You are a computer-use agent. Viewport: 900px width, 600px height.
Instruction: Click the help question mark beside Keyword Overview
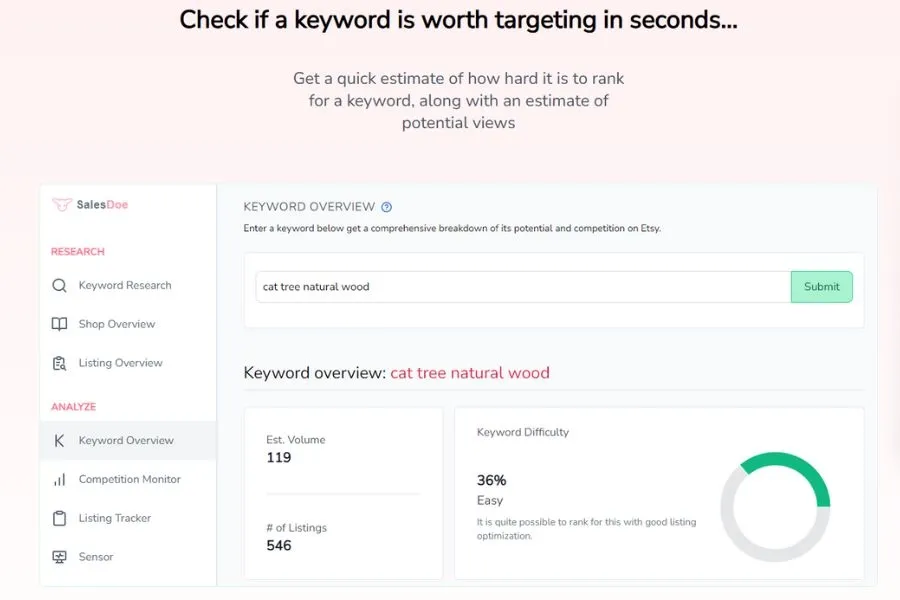[x=387, y=207]
